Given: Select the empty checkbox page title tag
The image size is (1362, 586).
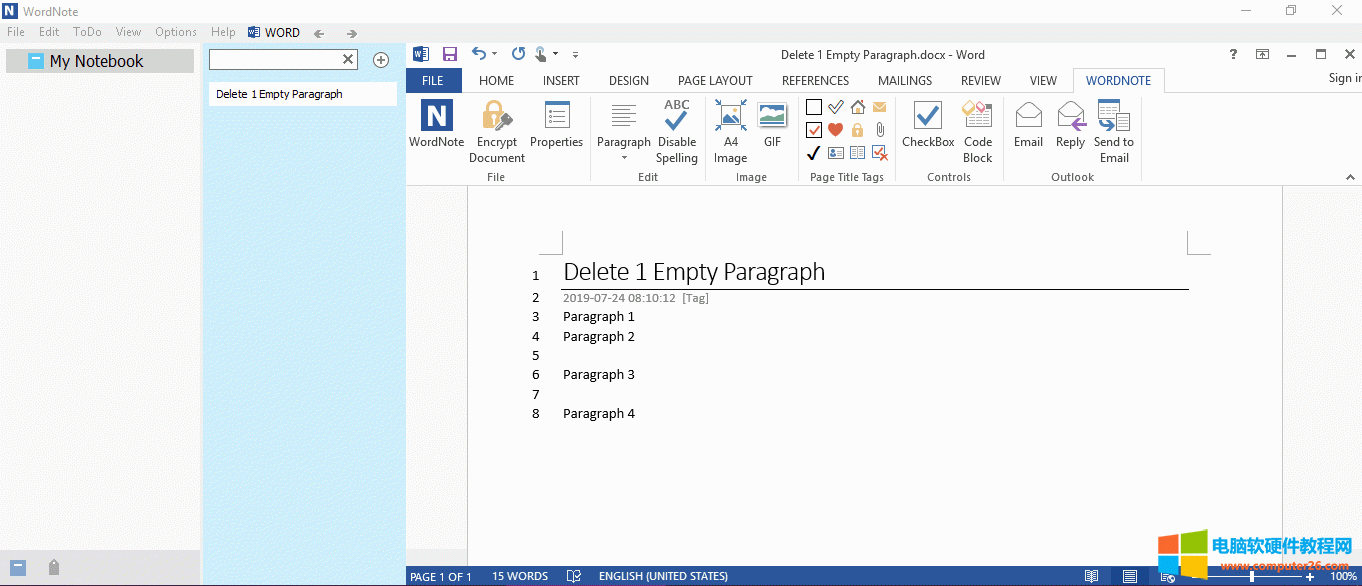Looking at the screenshot, I should tap(814, 107).
